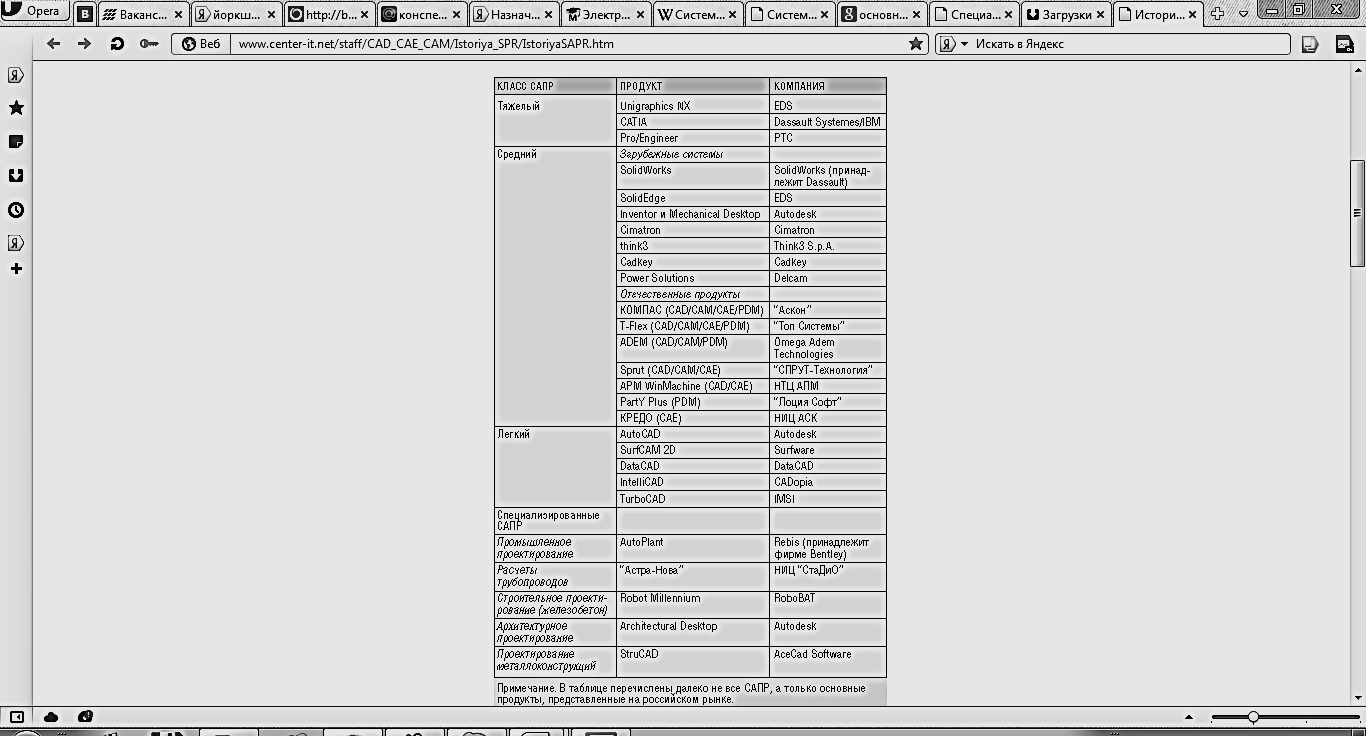Close the Загрузки tab
The height and width of the screenshot is (736, 1366).
[1101, 15]
